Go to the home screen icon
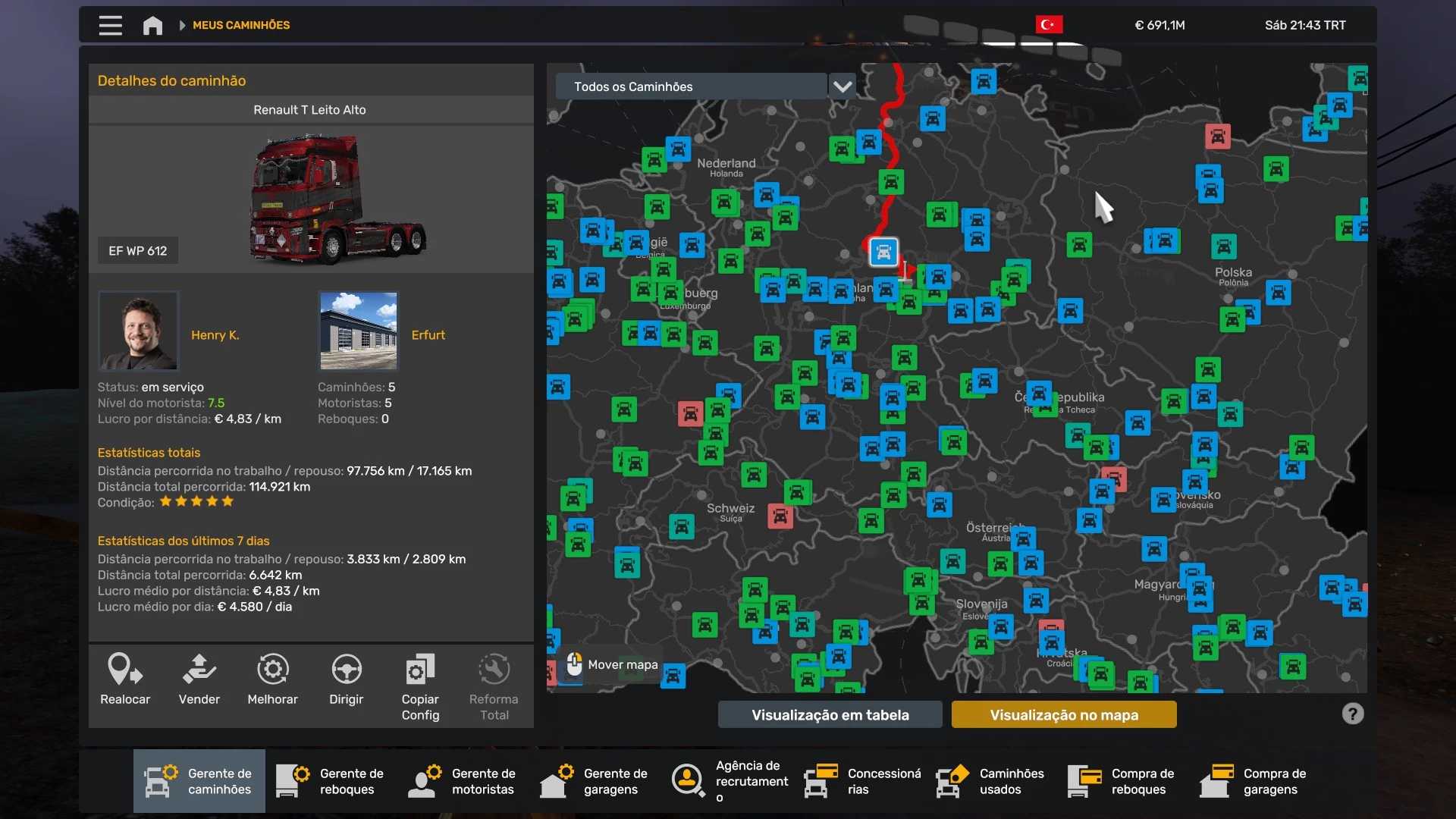Viewport: 1456px width, 819px height. point(152,25)
